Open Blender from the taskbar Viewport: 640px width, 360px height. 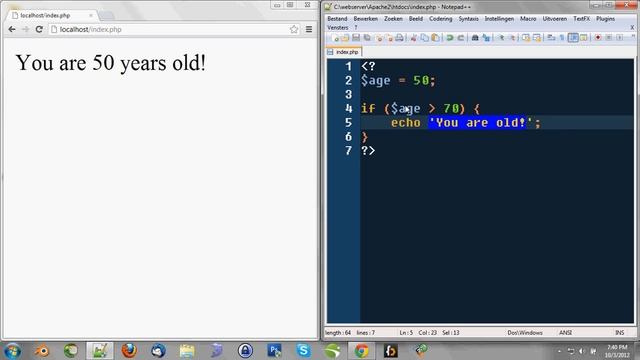pyautogui.click(x=42, y=351)
